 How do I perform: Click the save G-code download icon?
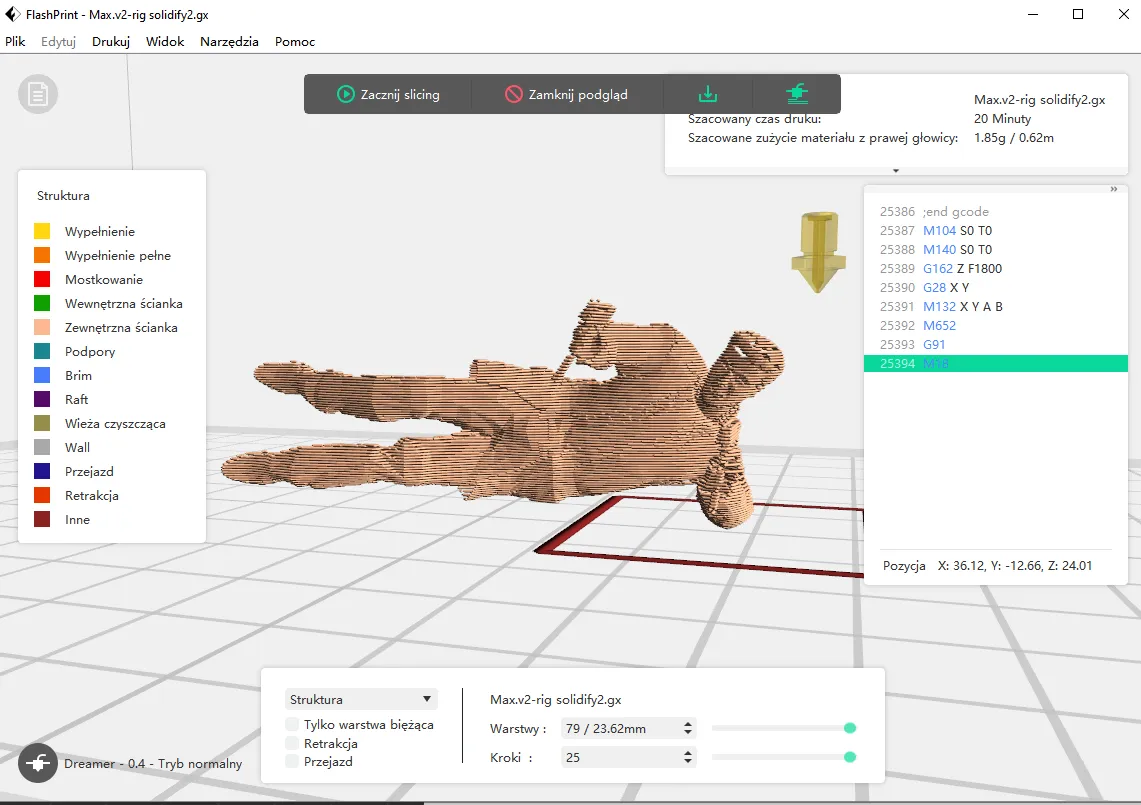pos(708,94)
